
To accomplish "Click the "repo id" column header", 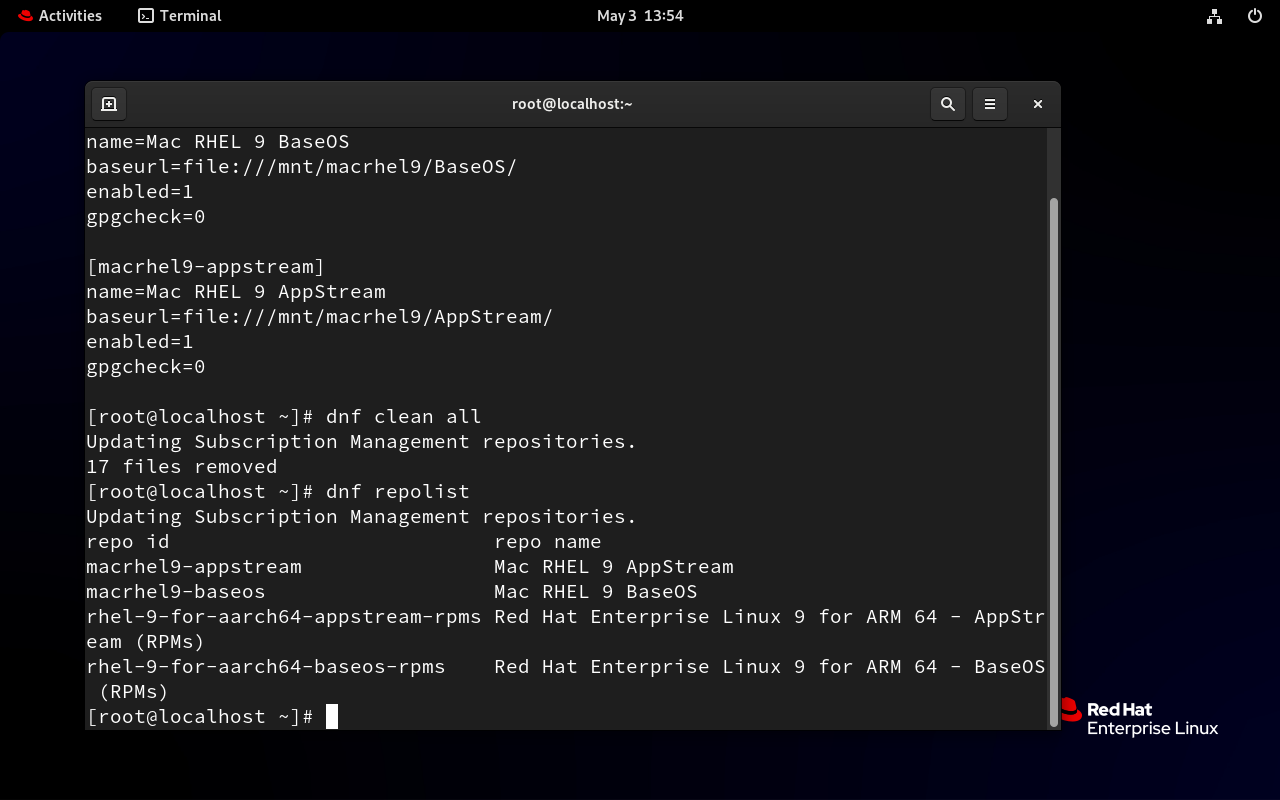I will point(128,542).
